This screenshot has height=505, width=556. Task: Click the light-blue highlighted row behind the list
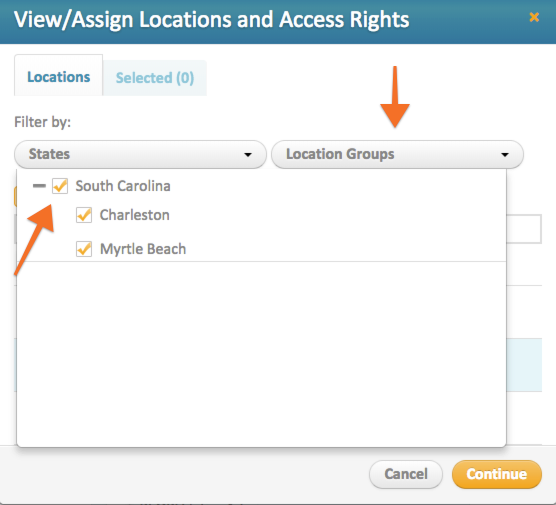point(524,365)
